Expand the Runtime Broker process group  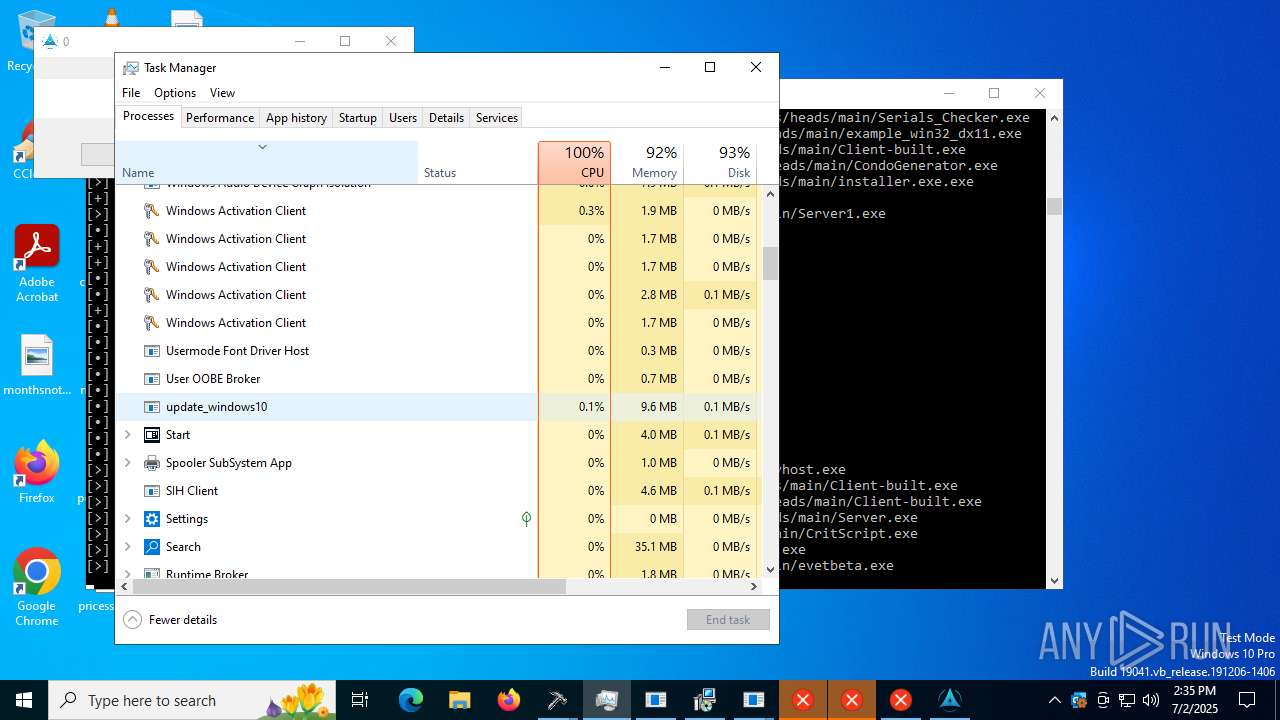[x=127, y=574]
